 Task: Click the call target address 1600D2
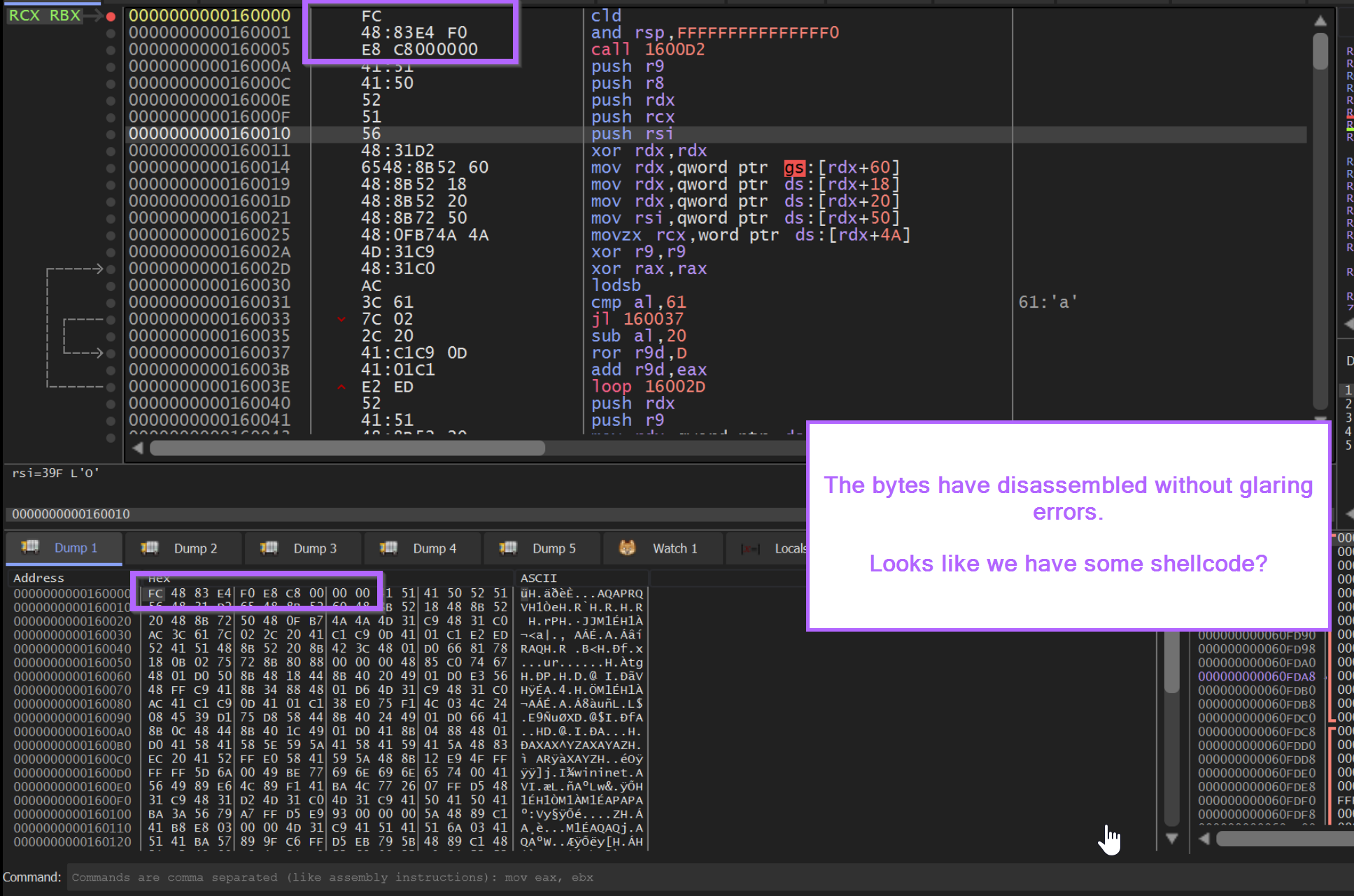pyautogui.click(x=674, y=49)
